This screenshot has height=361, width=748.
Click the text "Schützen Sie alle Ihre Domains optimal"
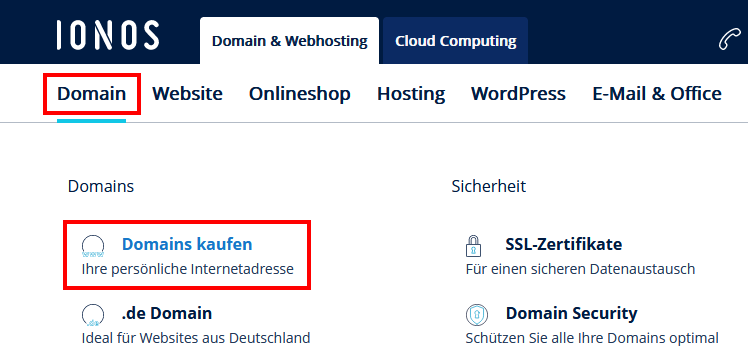tap(592, 338)
